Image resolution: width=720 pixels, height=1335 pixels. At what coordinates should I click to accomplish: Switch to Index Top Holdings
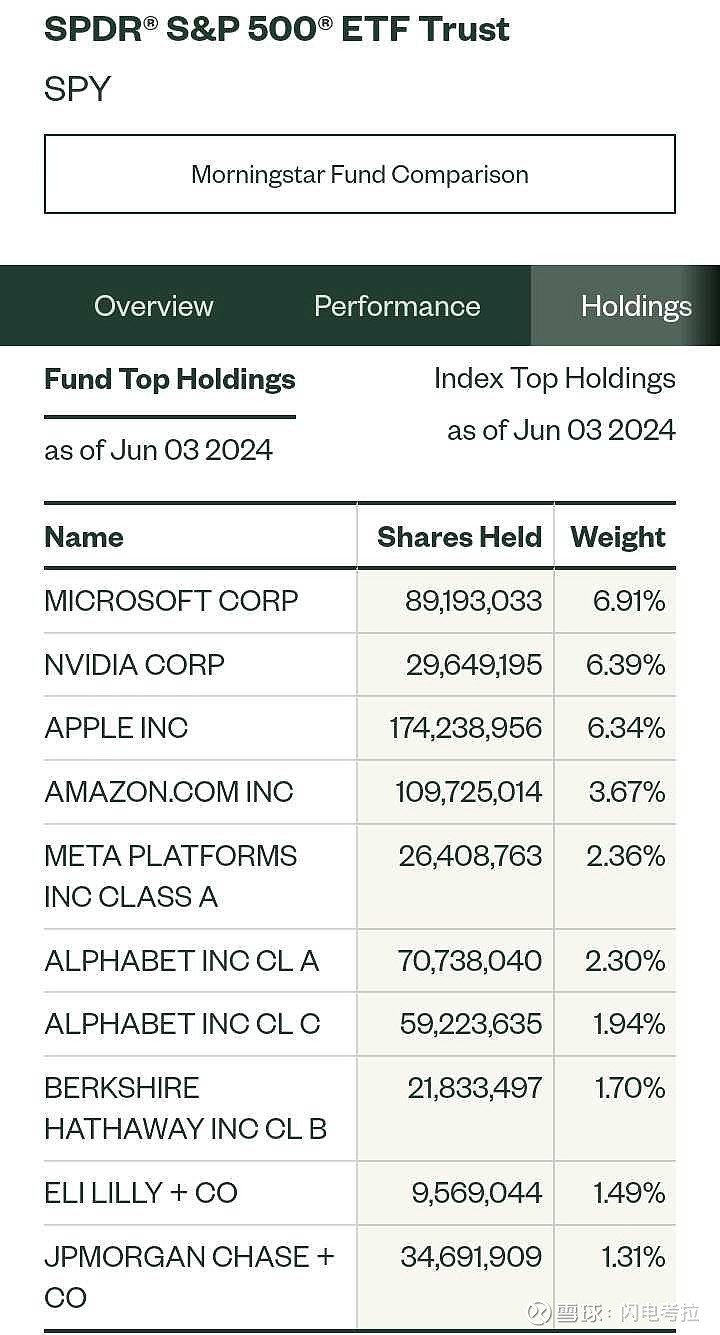click(554, 379)
